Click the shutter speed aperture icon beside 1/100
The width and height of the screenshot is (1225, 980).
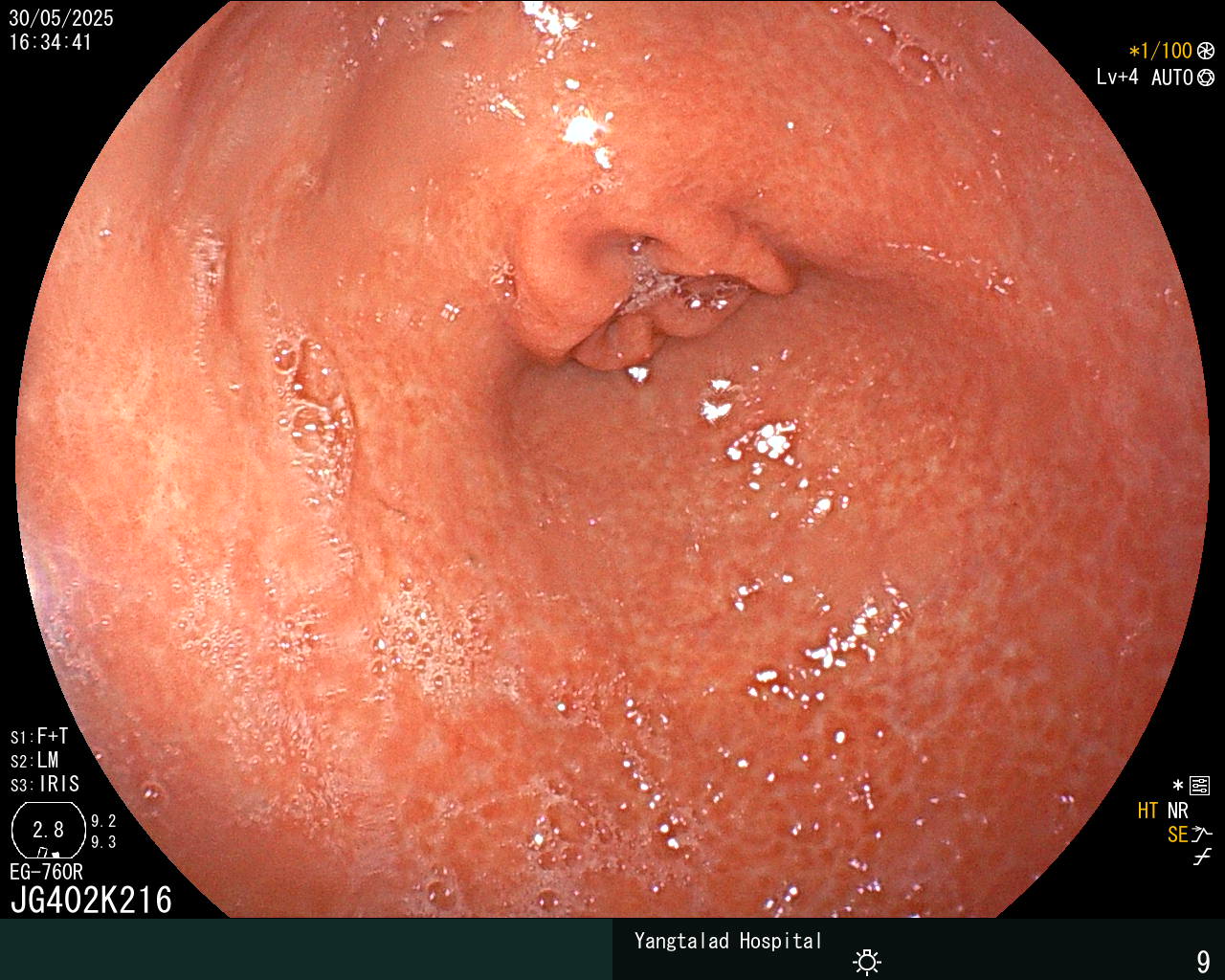coord(1206,51)
